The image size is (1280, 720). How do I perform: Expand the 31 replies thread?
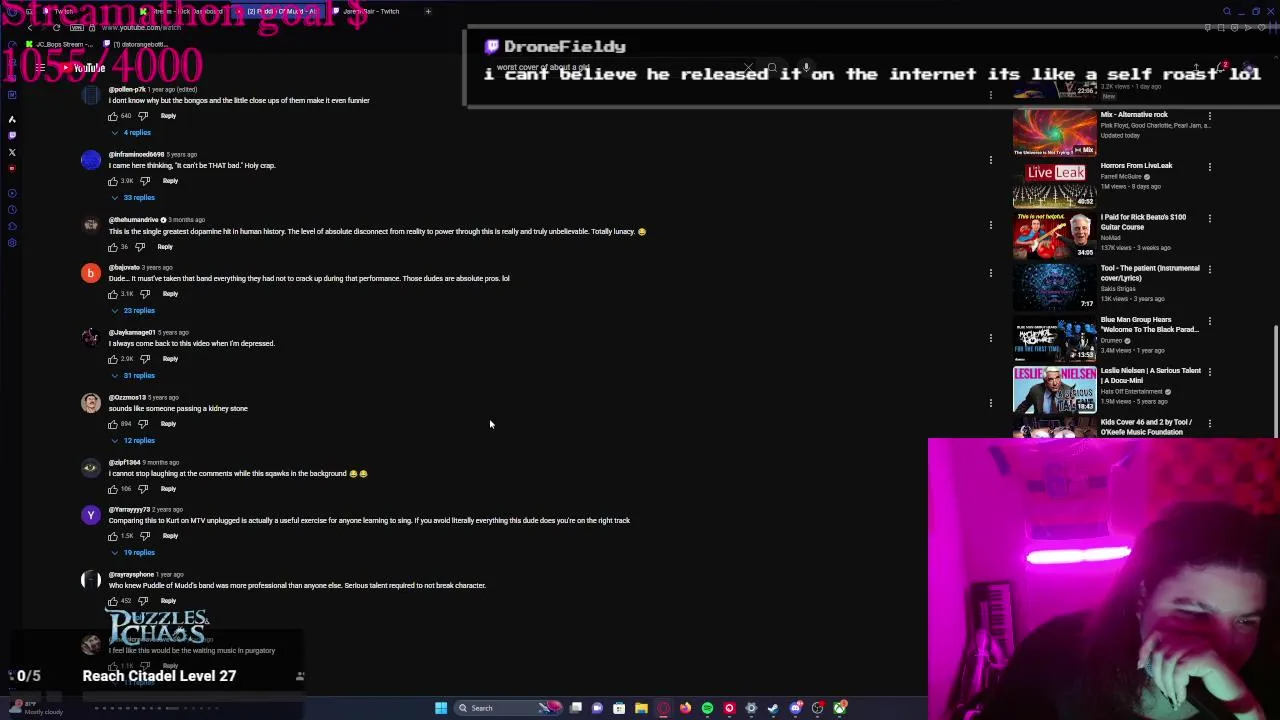tap(134, 376)
